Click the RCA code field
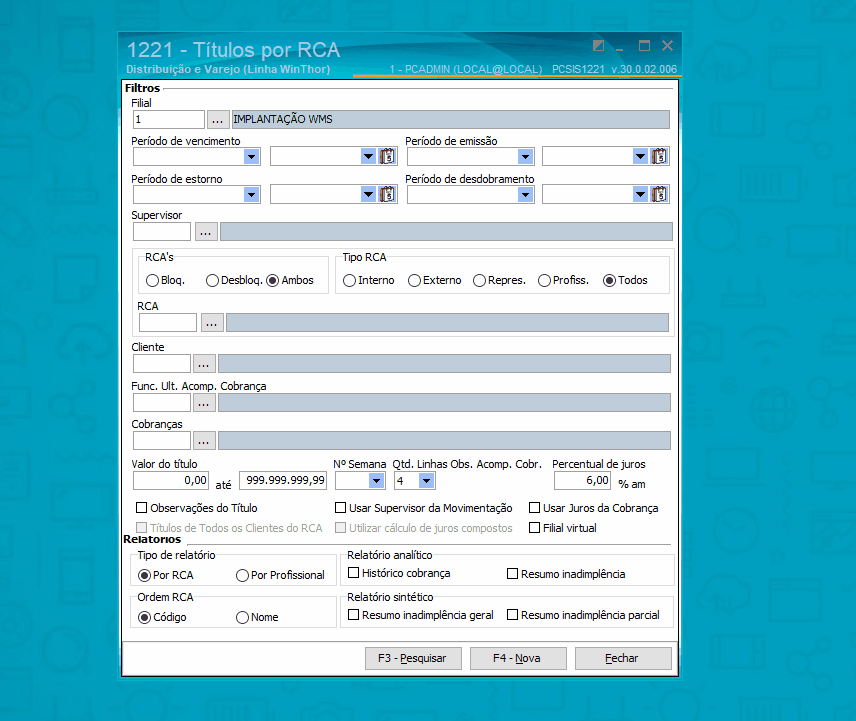 pos(168,323)
